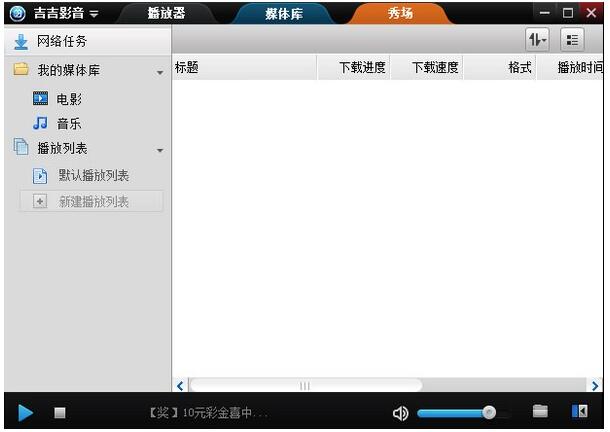Click the plus icon in 新建播放列表

40,201
